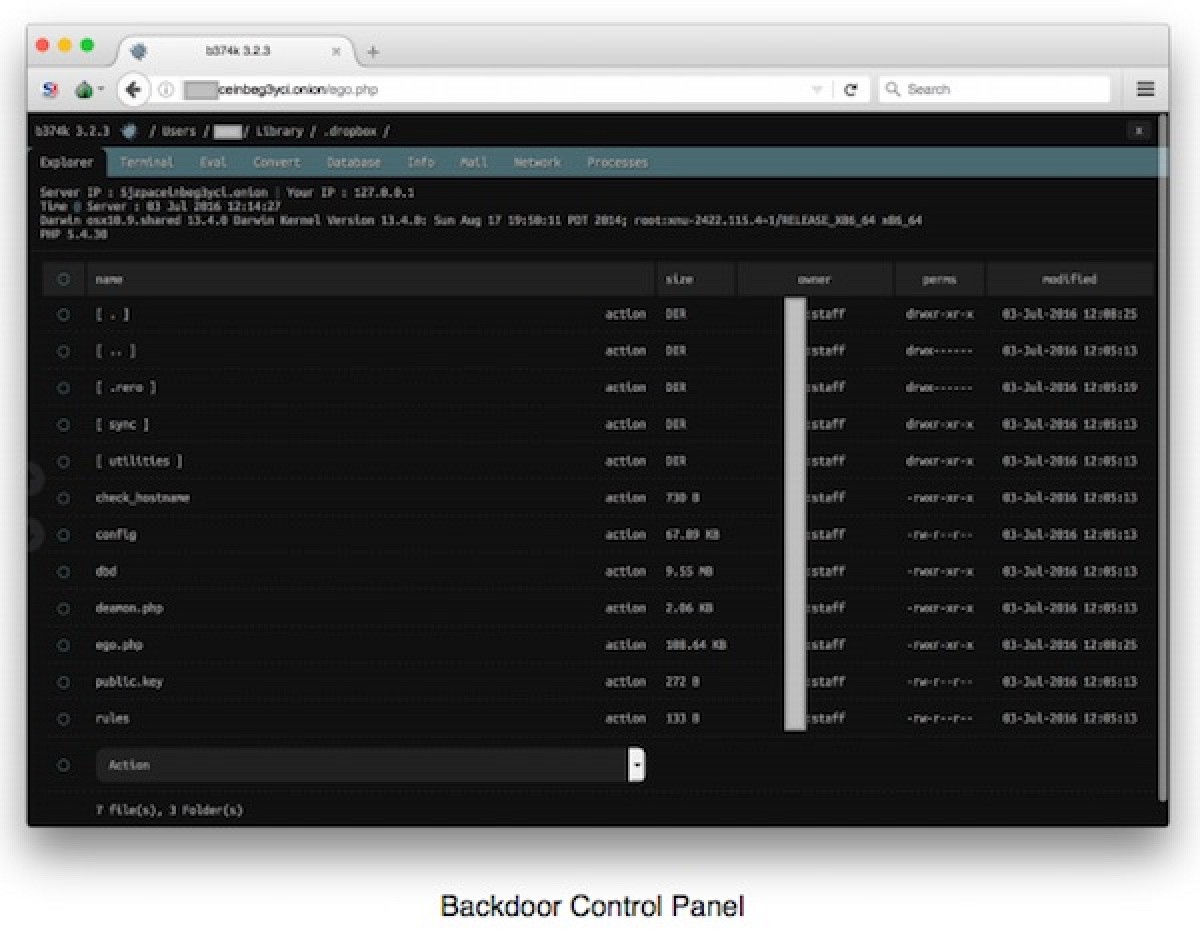
Task: Expand the arrow next to the onion icon
Action: tap(103, 89)
